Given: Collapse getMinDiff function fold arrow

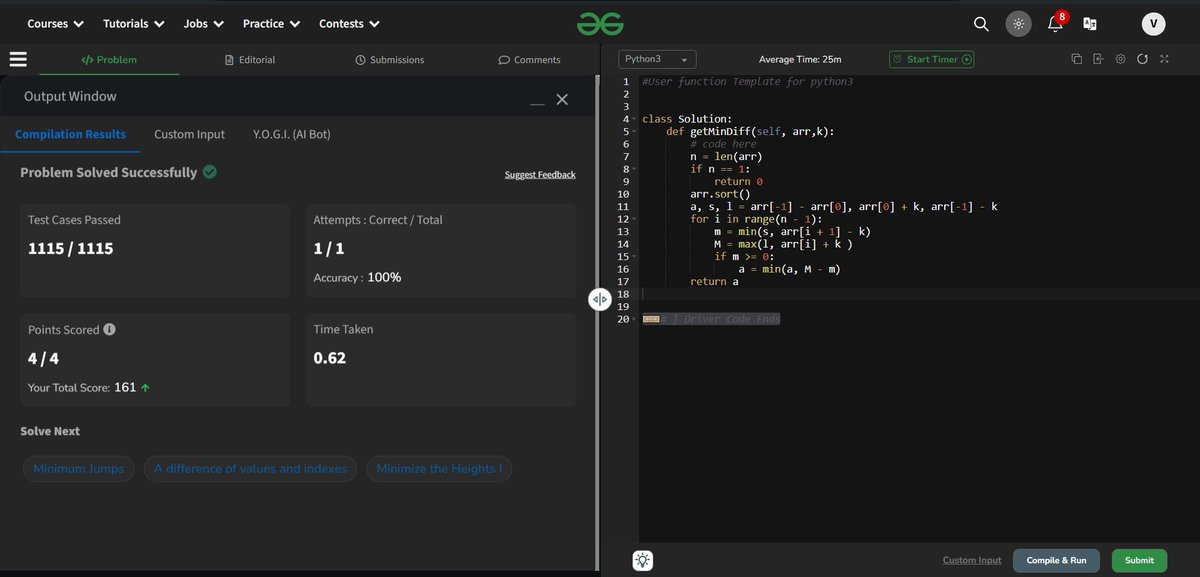Looking at the screenshot, I should (634, 131).
